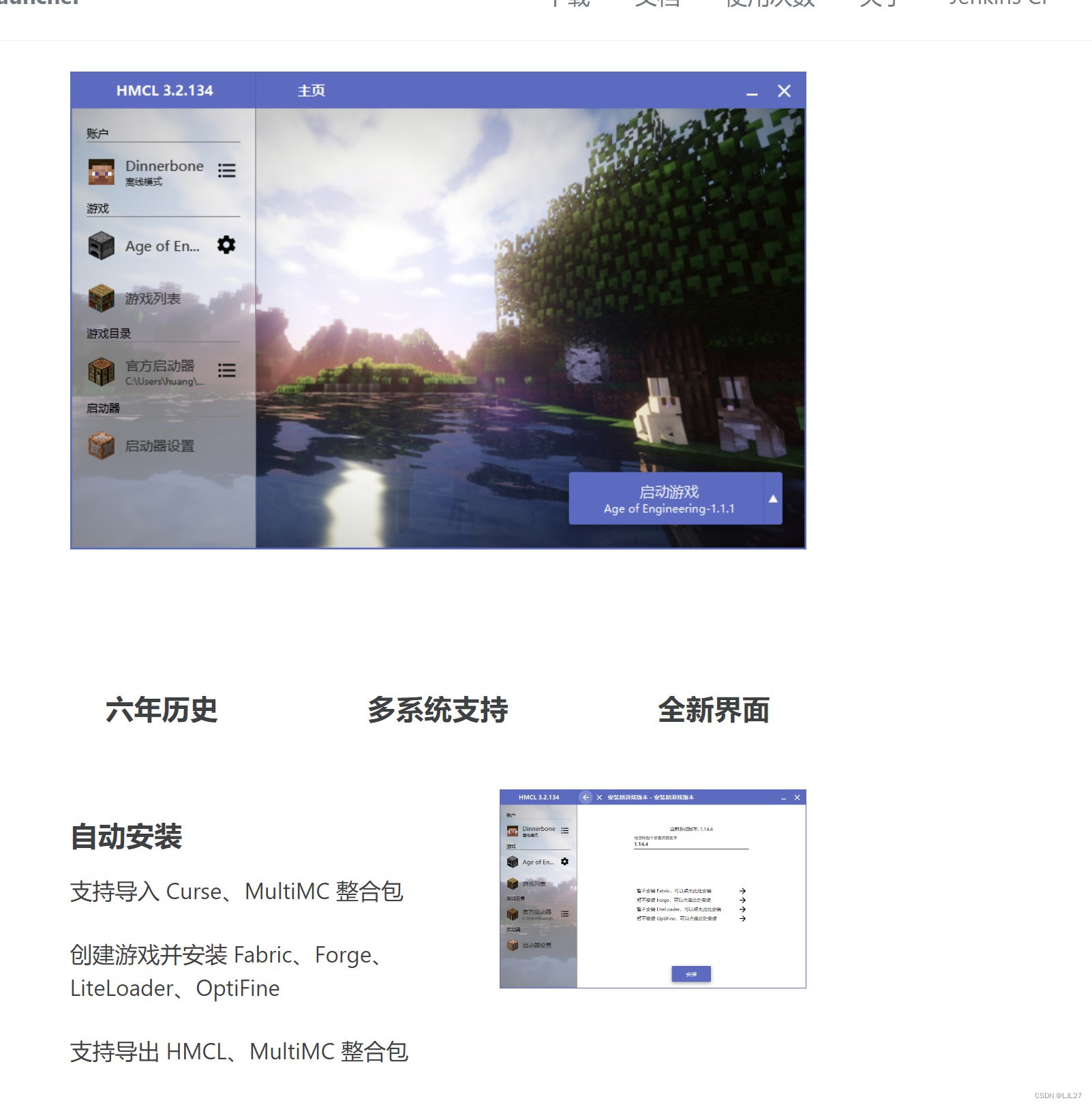
Task: Expand the Age of En... game entry
Action: click(x=162, y=247)
